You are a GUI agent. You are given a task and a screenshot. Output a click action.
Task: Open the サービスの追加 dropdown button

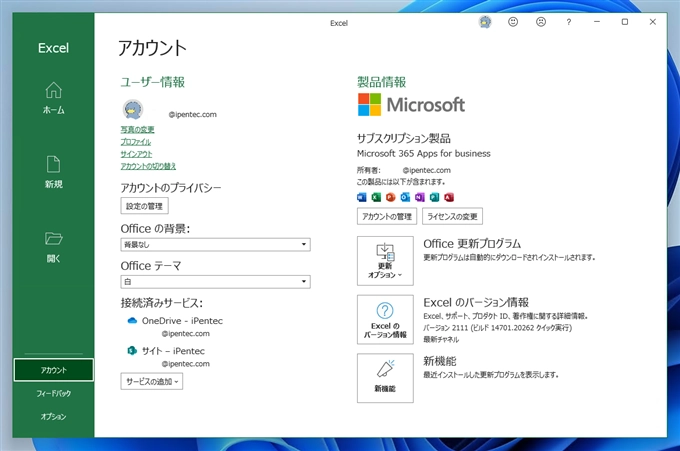pyautogui.click(x=152, y=382)
